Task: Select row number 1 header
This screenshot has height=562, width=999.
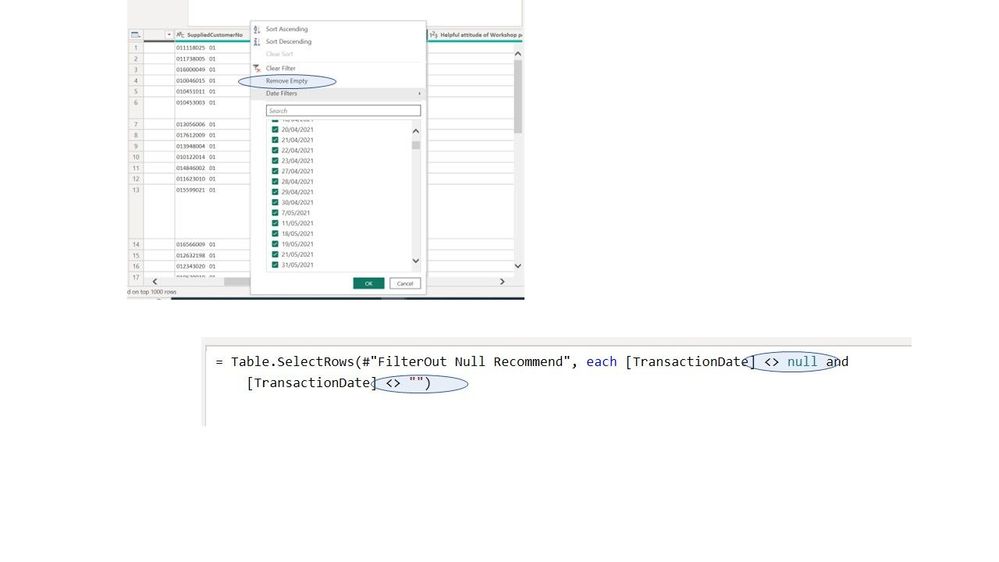Action: coord(136,48)
